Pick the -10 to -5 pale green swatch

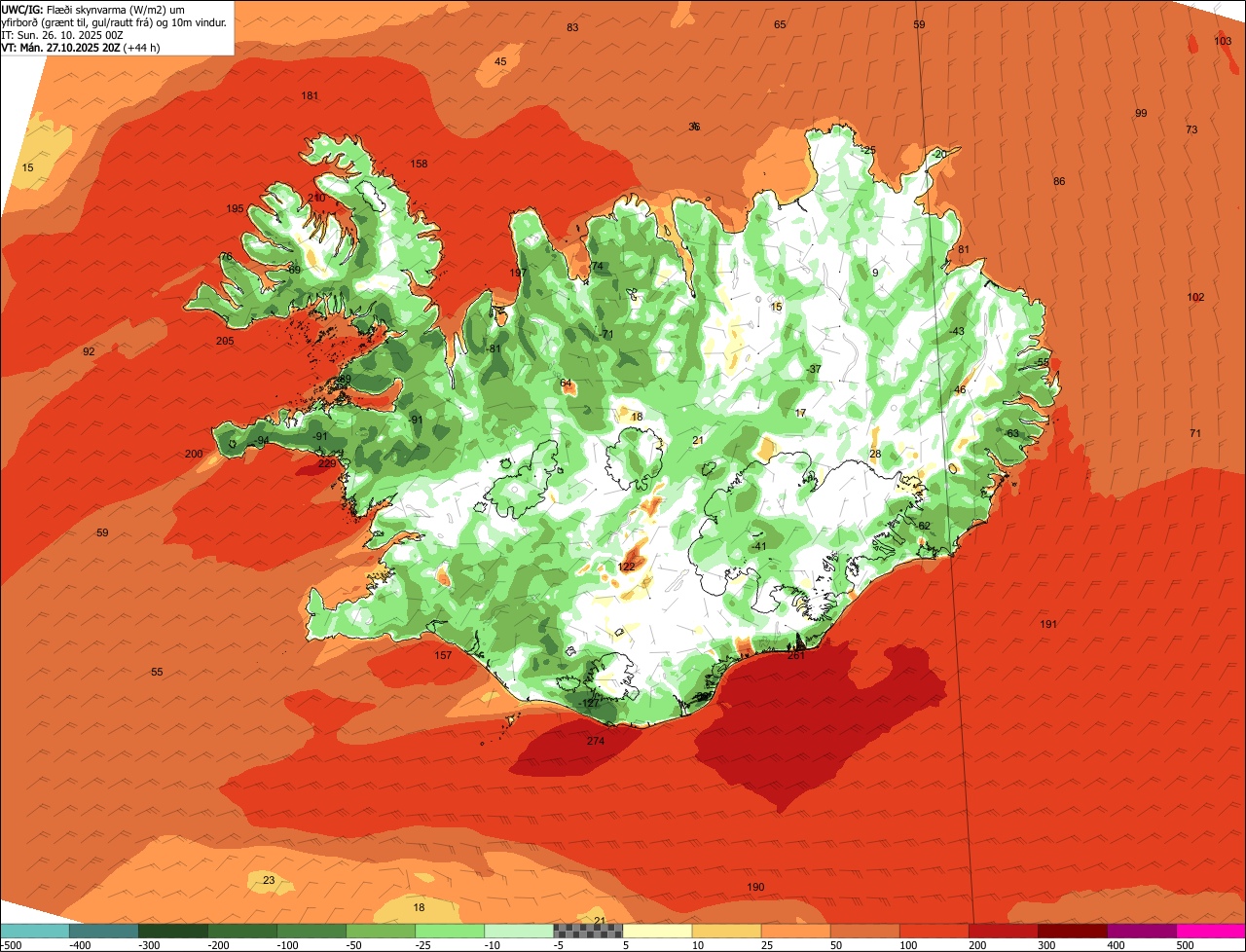click(518, 931)
